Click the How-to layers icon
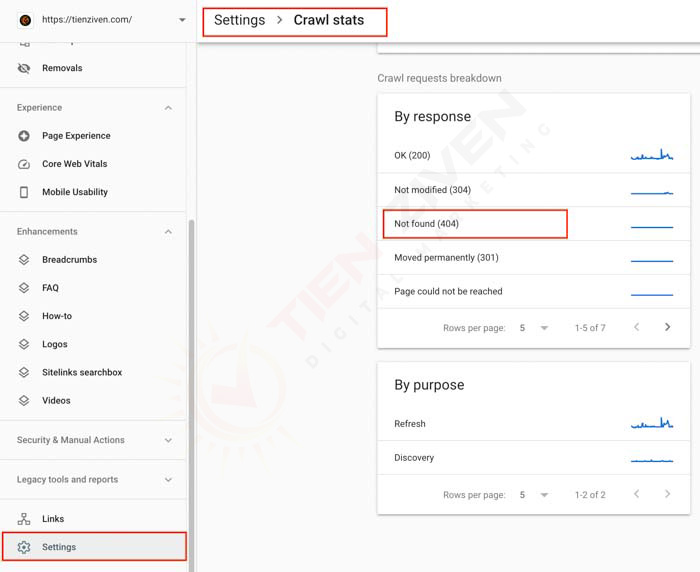The width and height of the screenshot is (700, 572). click(x=24, y=316)
